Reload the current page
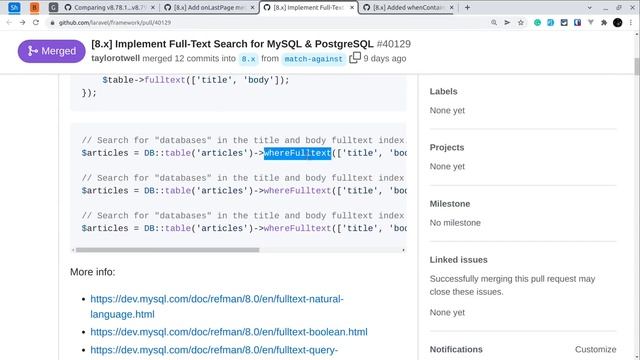This screenshot has height=360, width=640. coord(36,22)
